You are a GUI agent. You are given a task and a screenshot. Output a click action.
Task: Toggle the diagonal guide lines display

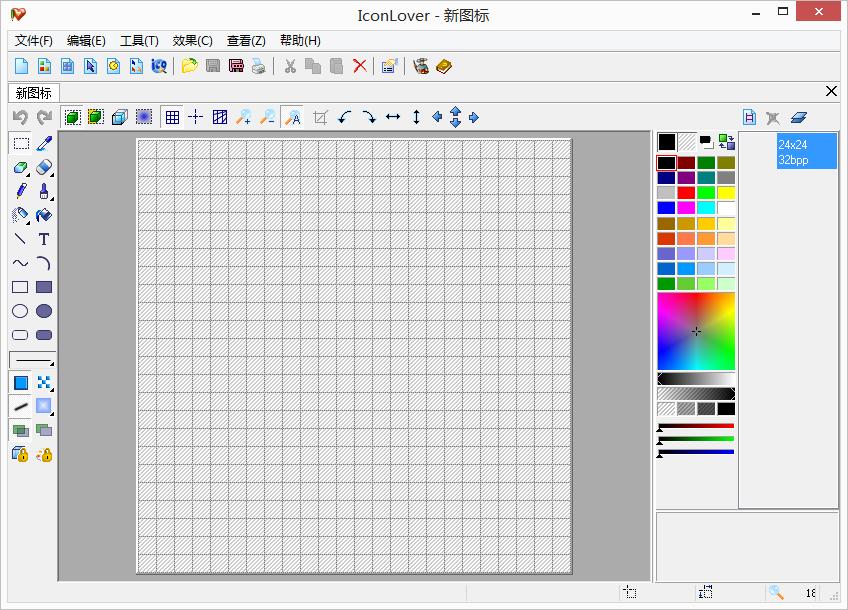click(218, 116)
